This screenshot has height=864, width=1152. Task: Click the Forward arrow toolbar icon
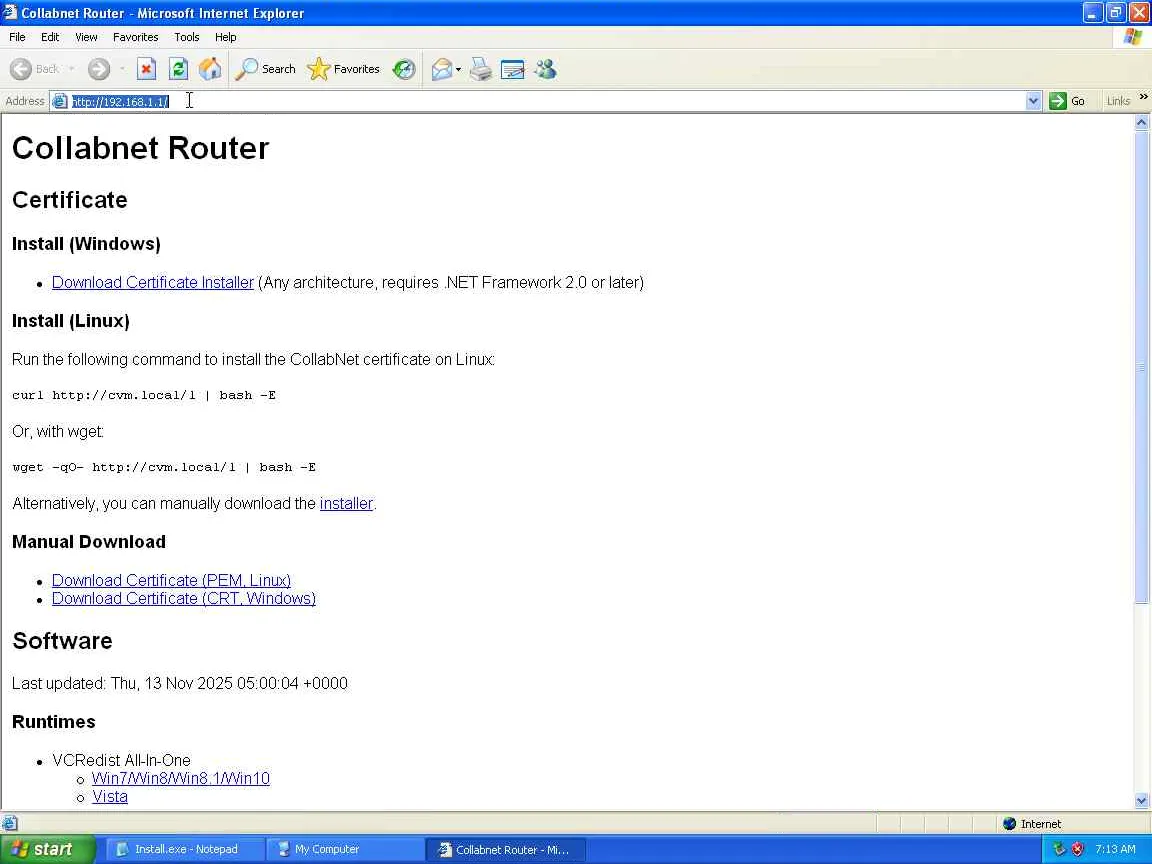tap(98, 69)
